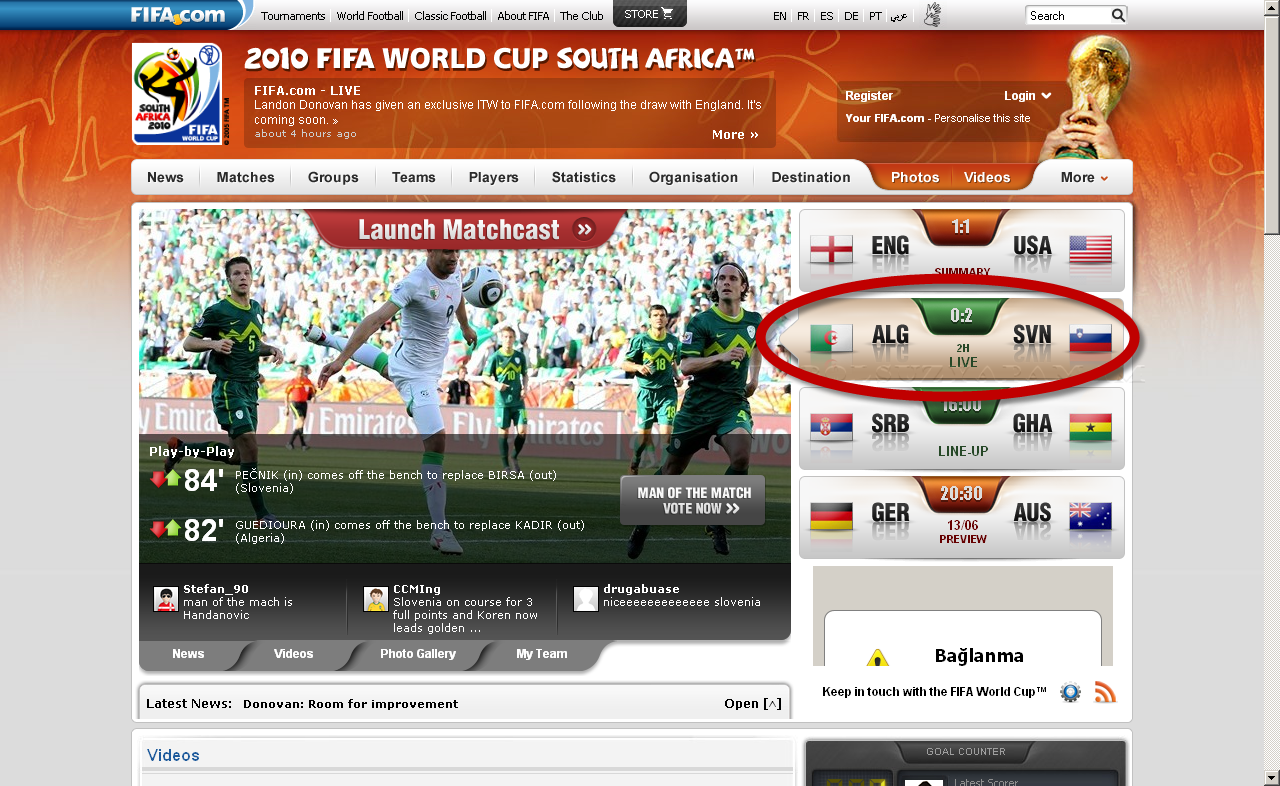The image size is (1280, 786).
Task: Click the Algeria flag icon
Action: click(x=831, y=338)
